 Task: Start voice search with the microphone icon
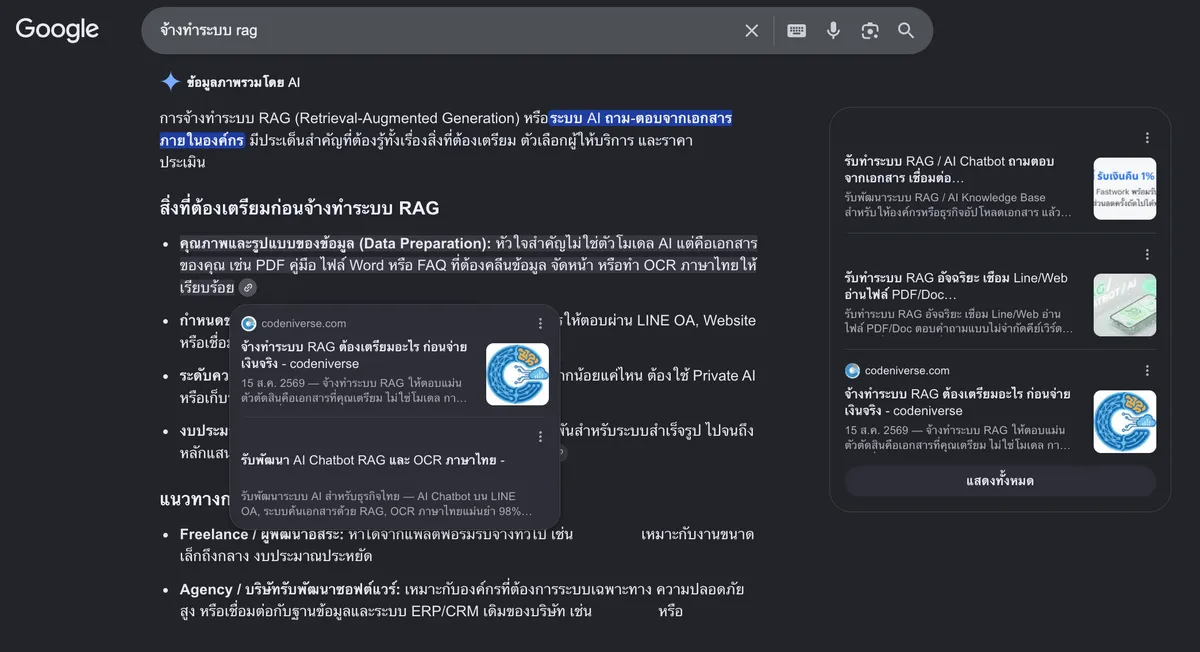coord(833,31)
